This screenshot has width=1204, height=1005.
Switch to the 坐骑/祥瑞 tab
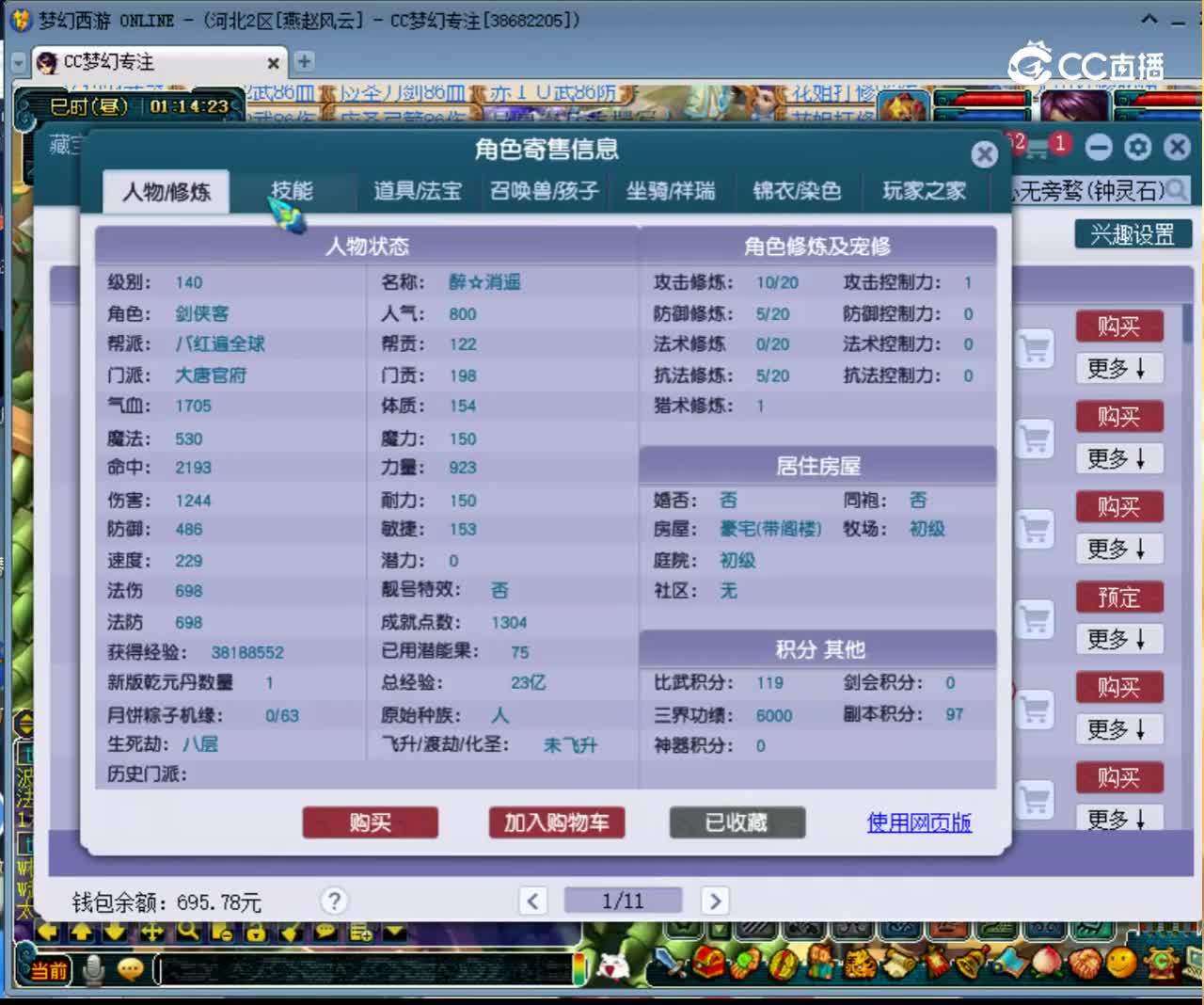click(x=671, y=191)
